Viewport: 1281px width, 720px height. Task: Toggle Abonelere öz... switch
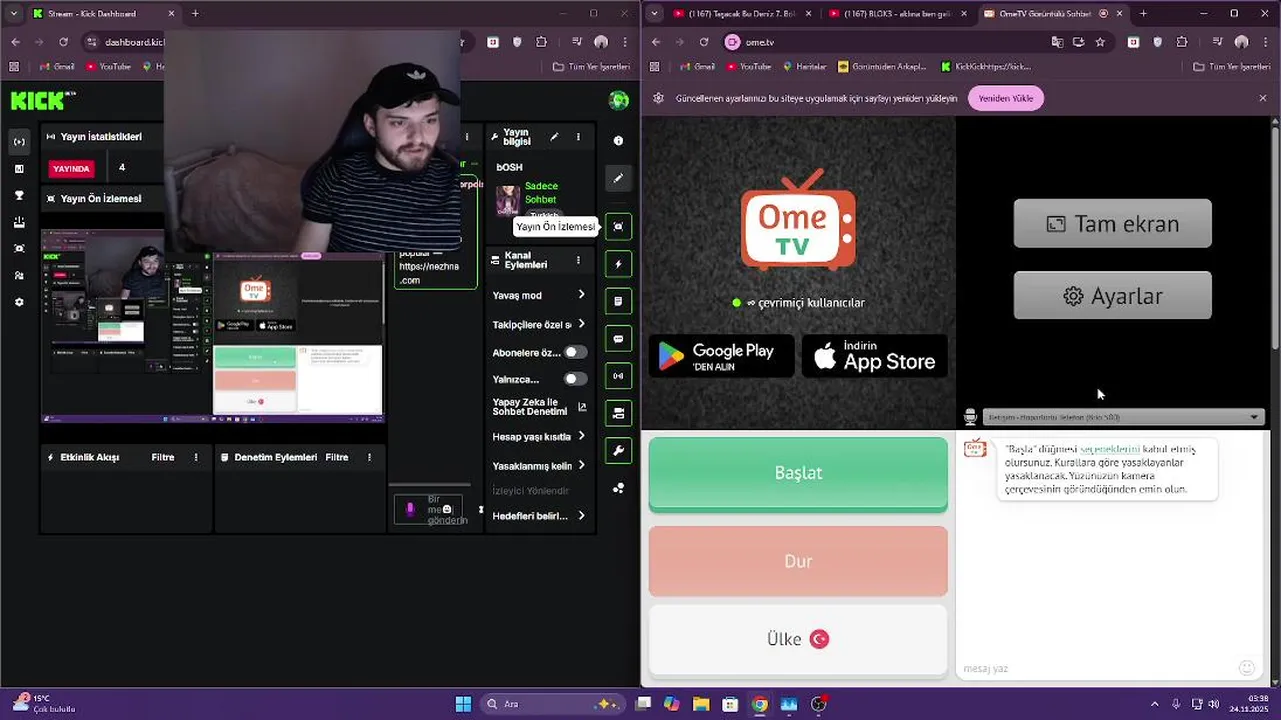(x=575, y=352)
